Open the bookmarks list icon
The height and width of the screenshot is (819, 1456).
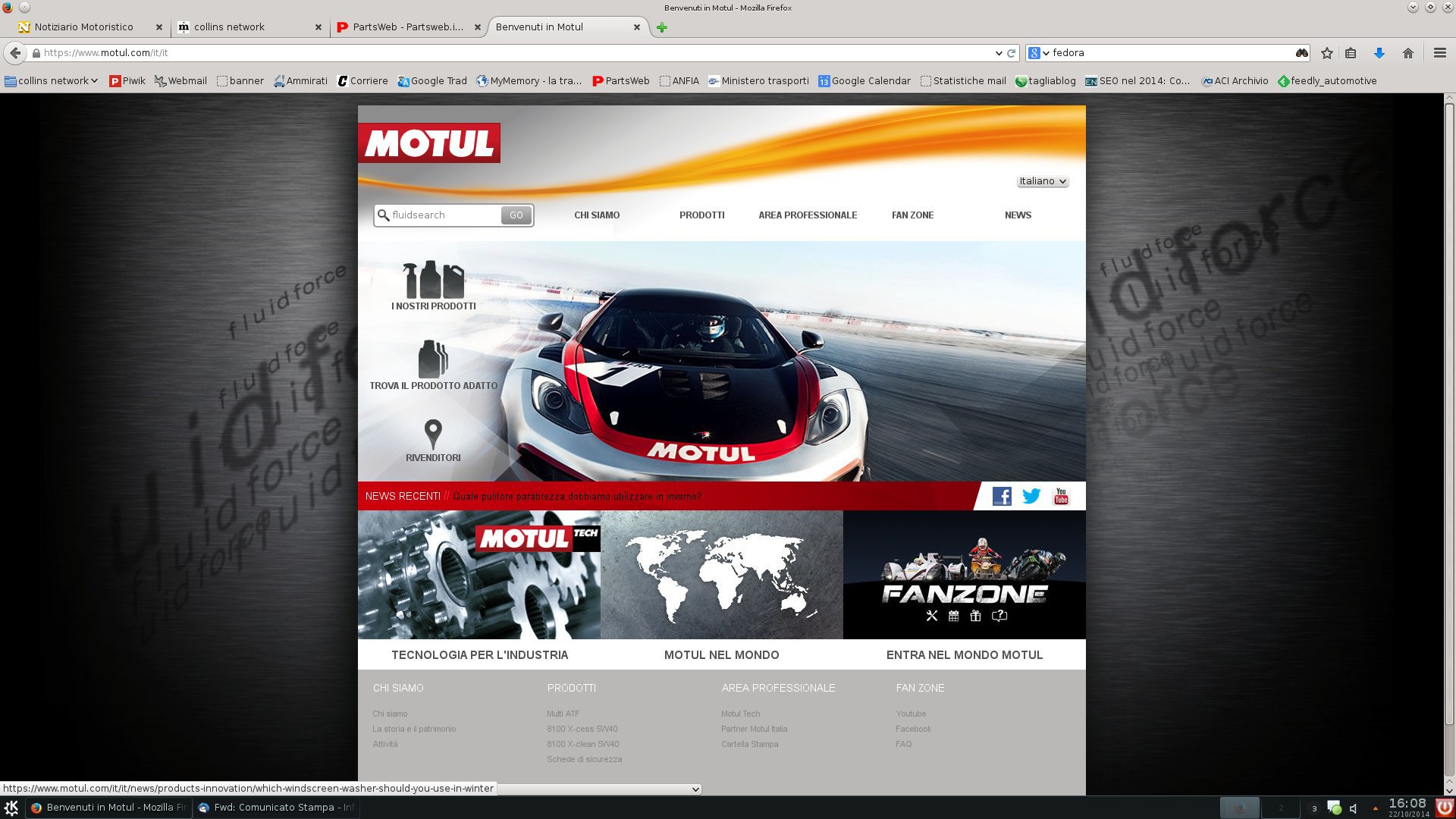point(1351,53)
